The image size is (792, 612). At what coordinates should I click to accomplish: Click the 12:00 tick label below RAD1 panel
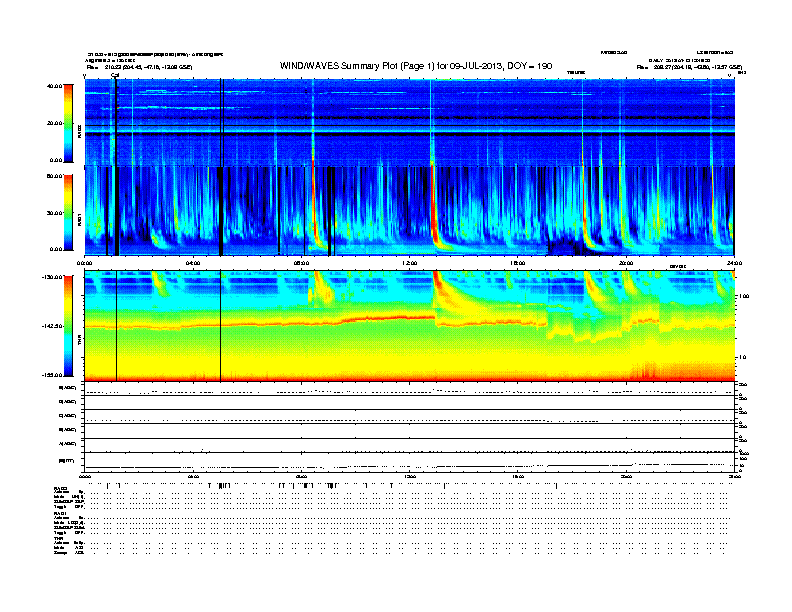point(409,263)
